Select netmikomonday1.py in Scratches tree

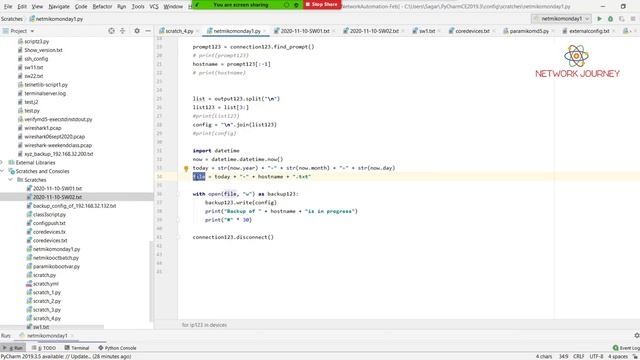[x=56, y=249]
